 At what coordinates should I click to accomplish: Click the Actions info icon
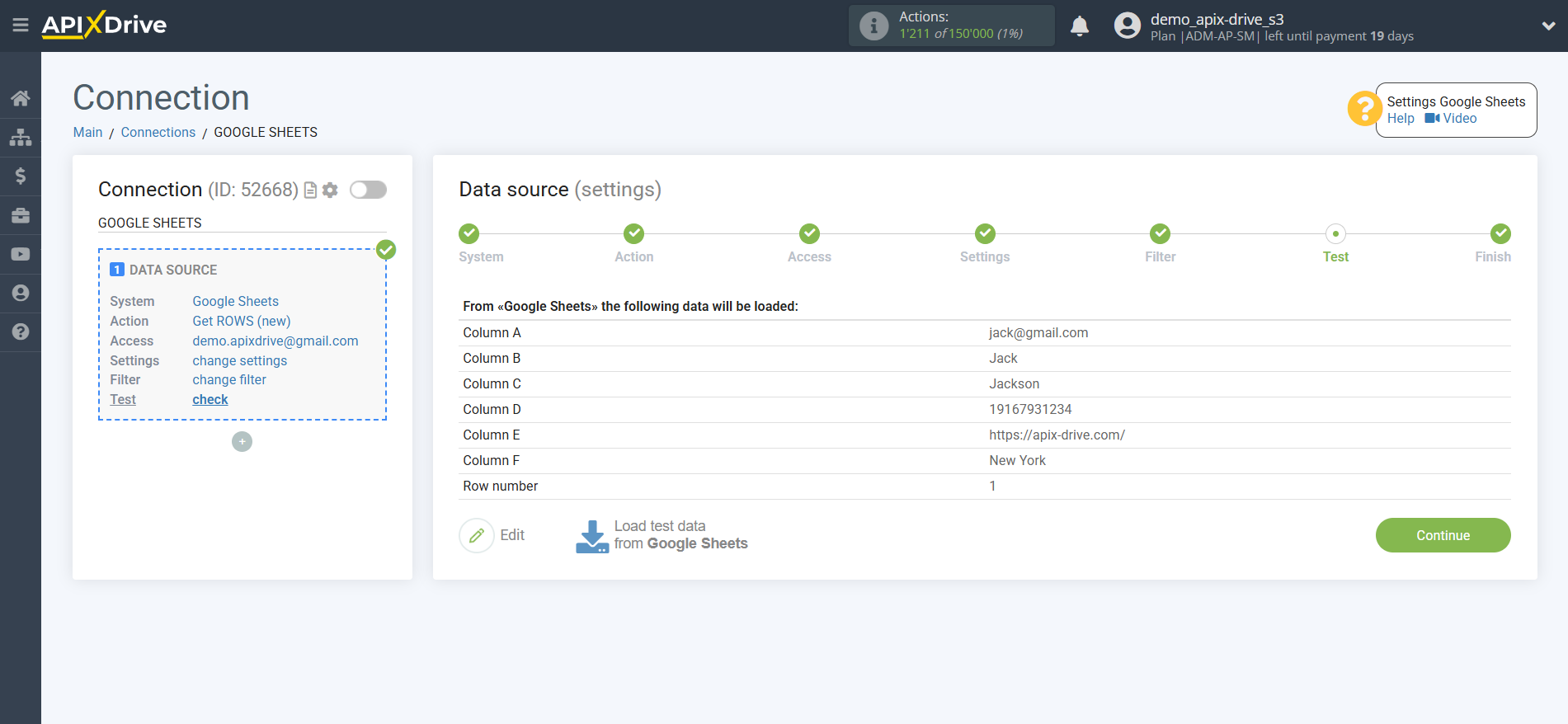873,26
